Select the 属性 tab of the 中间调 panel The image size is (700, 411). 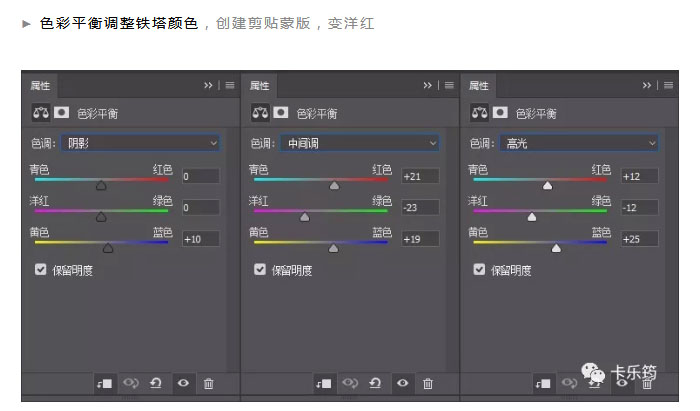click(x=259, y=86)
